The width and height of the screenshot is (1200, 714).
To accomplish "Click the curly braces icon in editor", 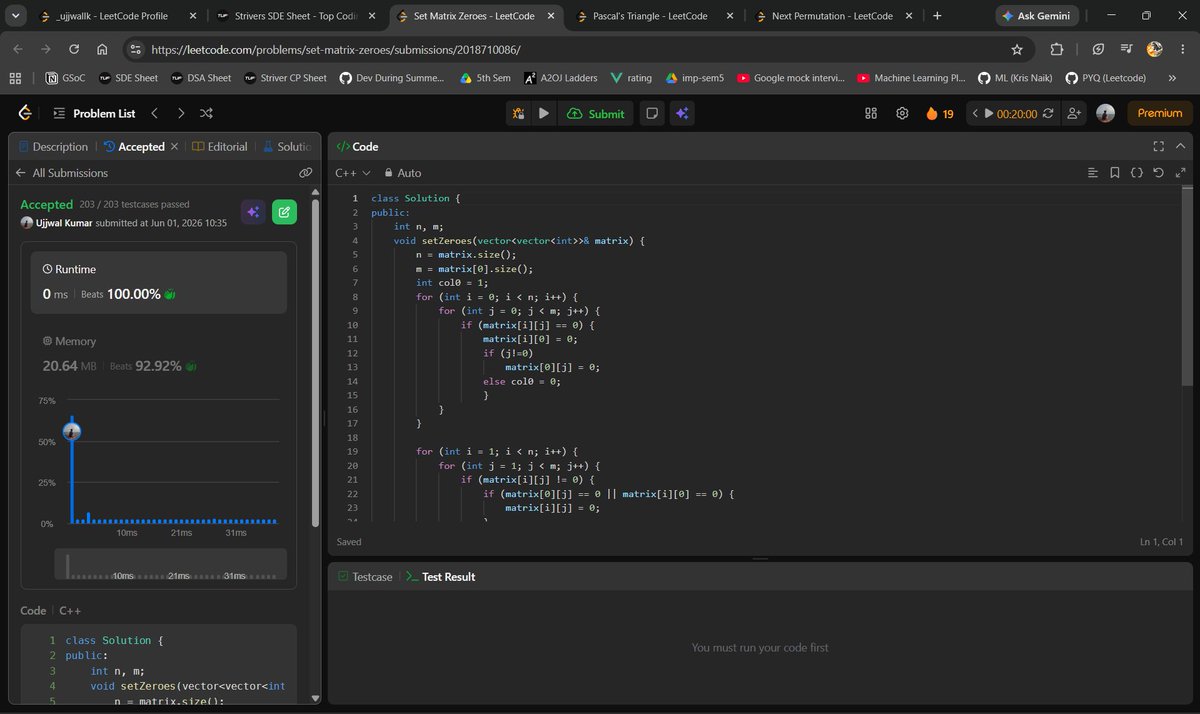I will pos(1137,173).
